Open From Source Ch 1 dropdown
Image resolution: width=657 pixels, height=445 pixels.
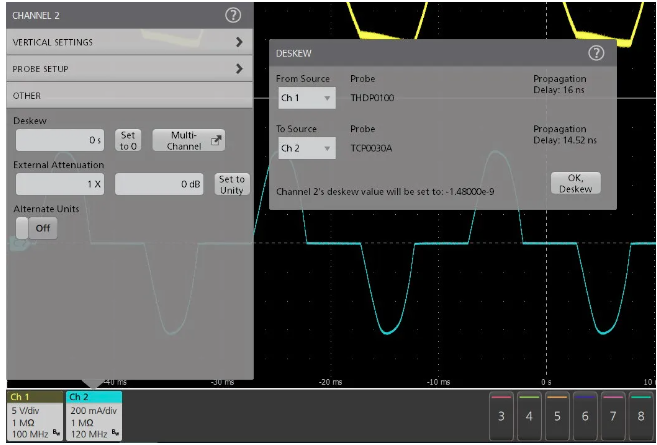[306, 99]
